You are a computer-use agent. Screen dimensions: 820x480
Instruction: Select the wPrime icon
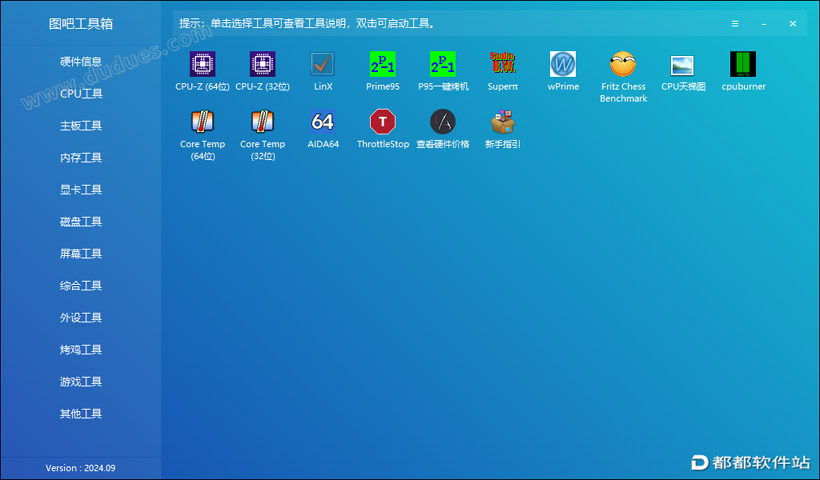click(x=563, y=64)
